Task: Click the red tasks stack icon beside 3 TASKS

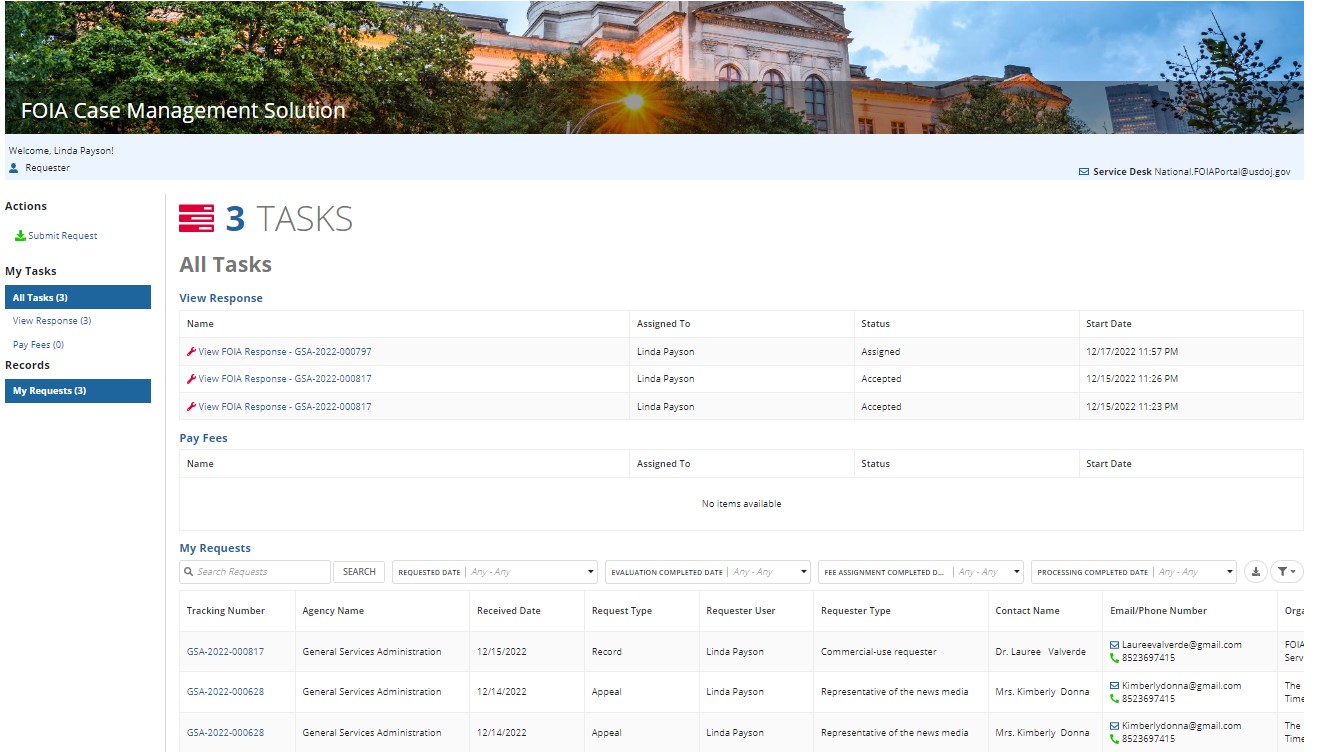Action: [x=196, y=216]
